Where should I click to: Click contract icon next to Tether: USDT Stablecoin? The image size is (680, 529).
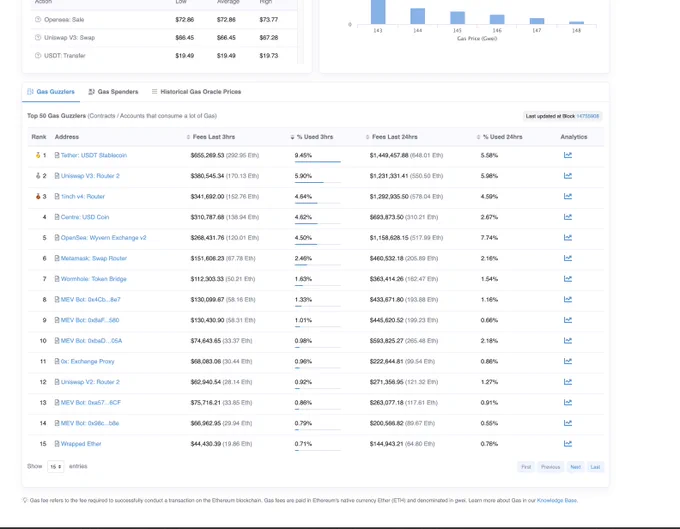pyautogui.click(x=57, y=155)
